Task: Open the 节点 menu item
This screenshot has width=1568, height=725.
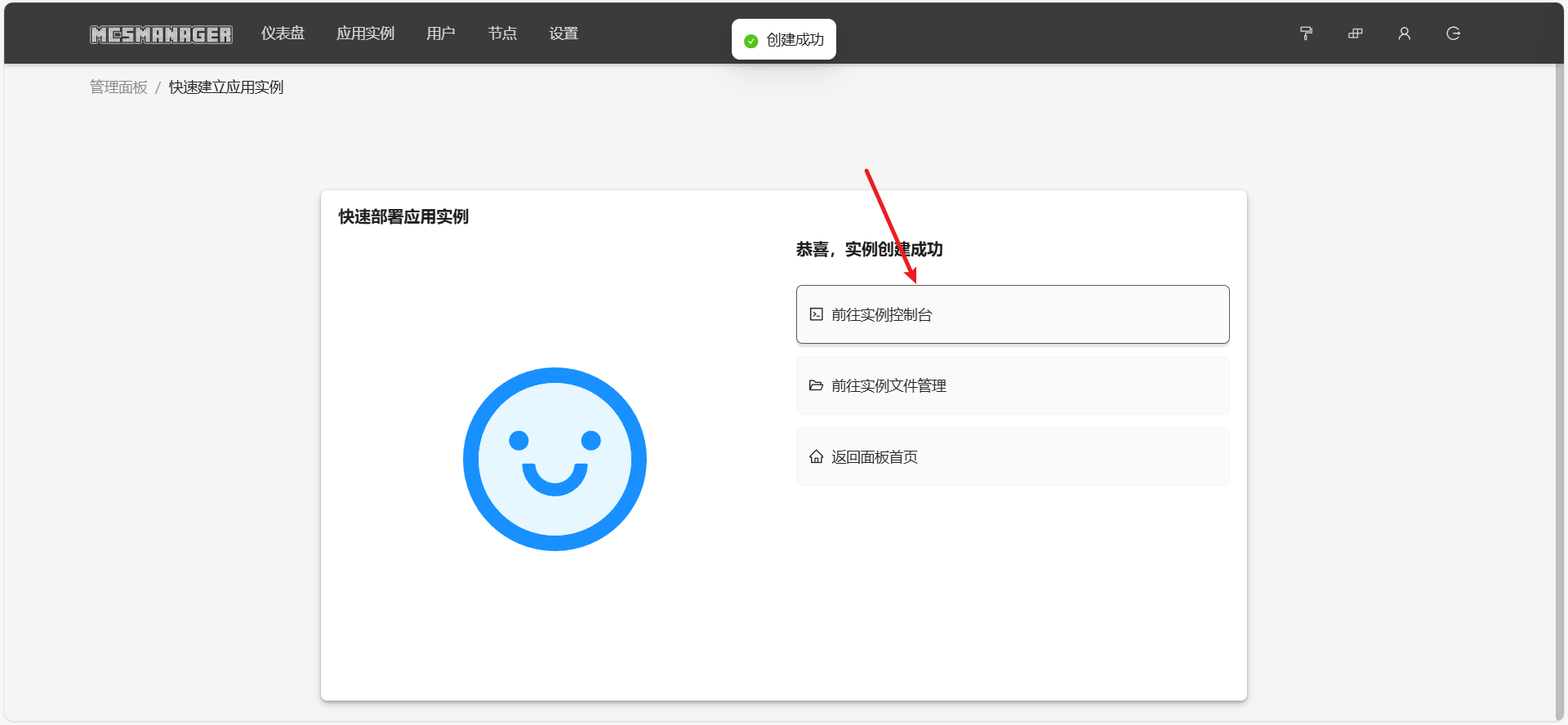Action: tap(502, 33)
